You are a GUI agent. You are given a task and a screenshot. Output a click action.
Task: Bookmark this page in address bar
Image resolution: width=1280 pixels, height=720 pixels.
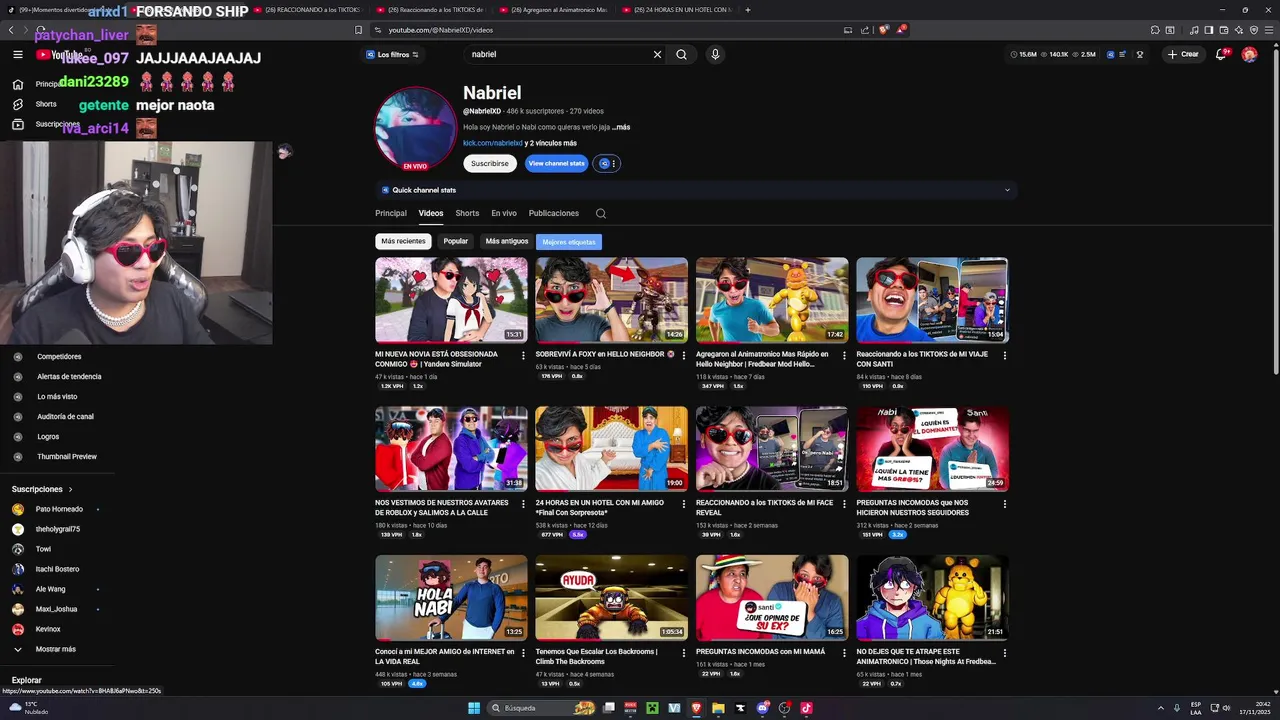click(358, 30)
